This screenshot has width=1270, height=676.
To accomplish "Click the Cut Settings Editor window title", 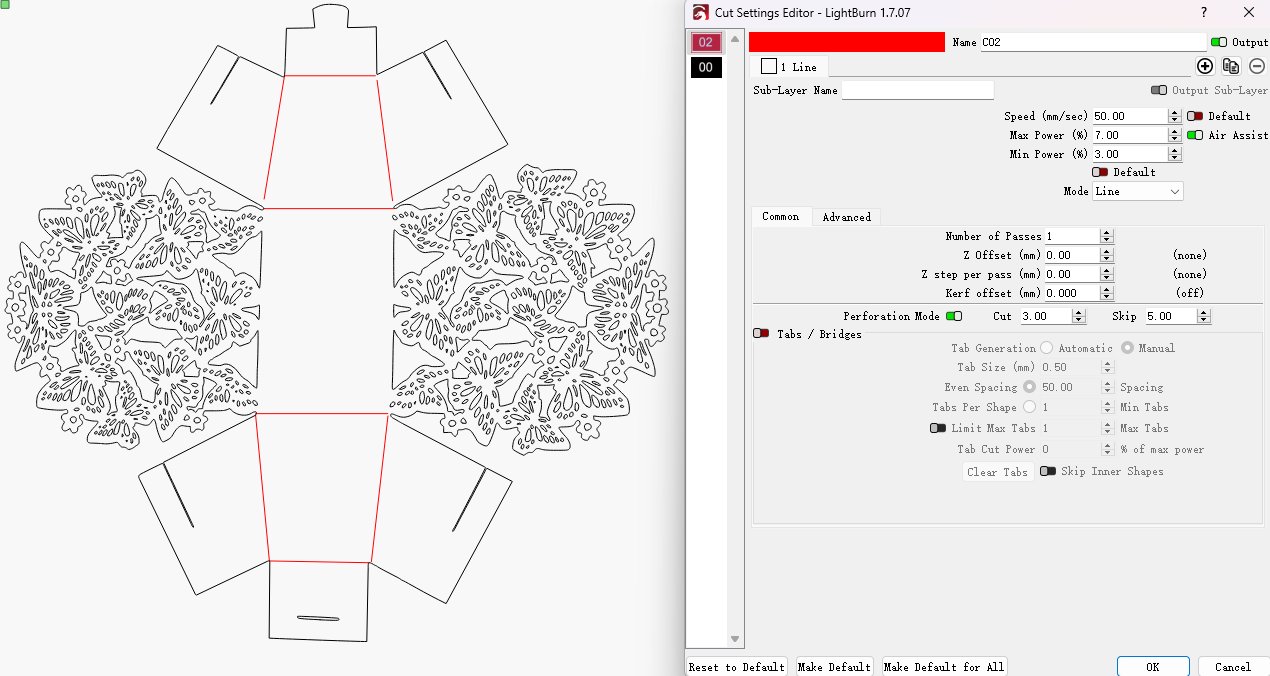I will [812, 13].
